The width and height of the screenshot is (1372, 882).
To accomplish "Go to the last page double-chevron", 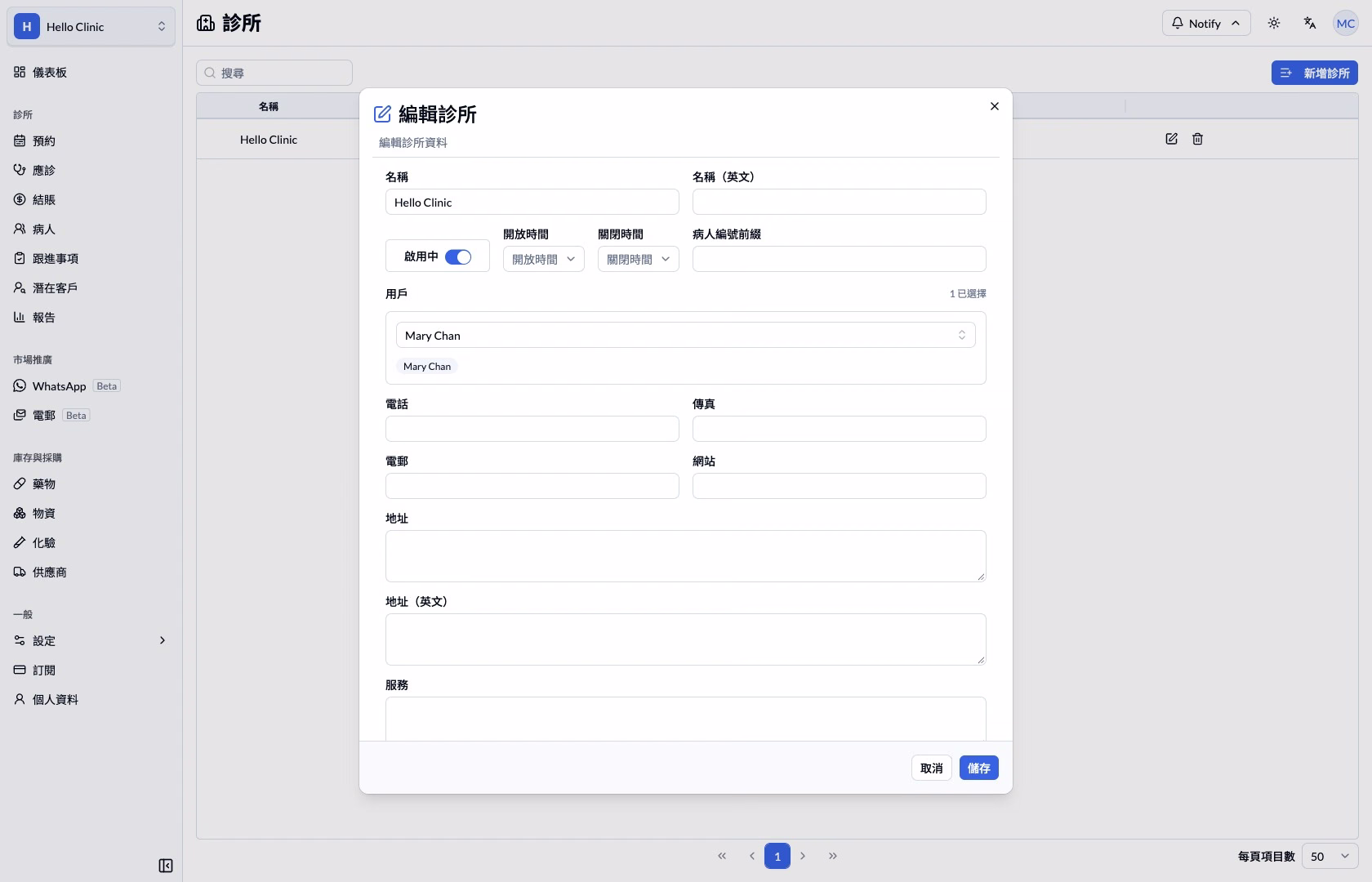I will point(833,856).
